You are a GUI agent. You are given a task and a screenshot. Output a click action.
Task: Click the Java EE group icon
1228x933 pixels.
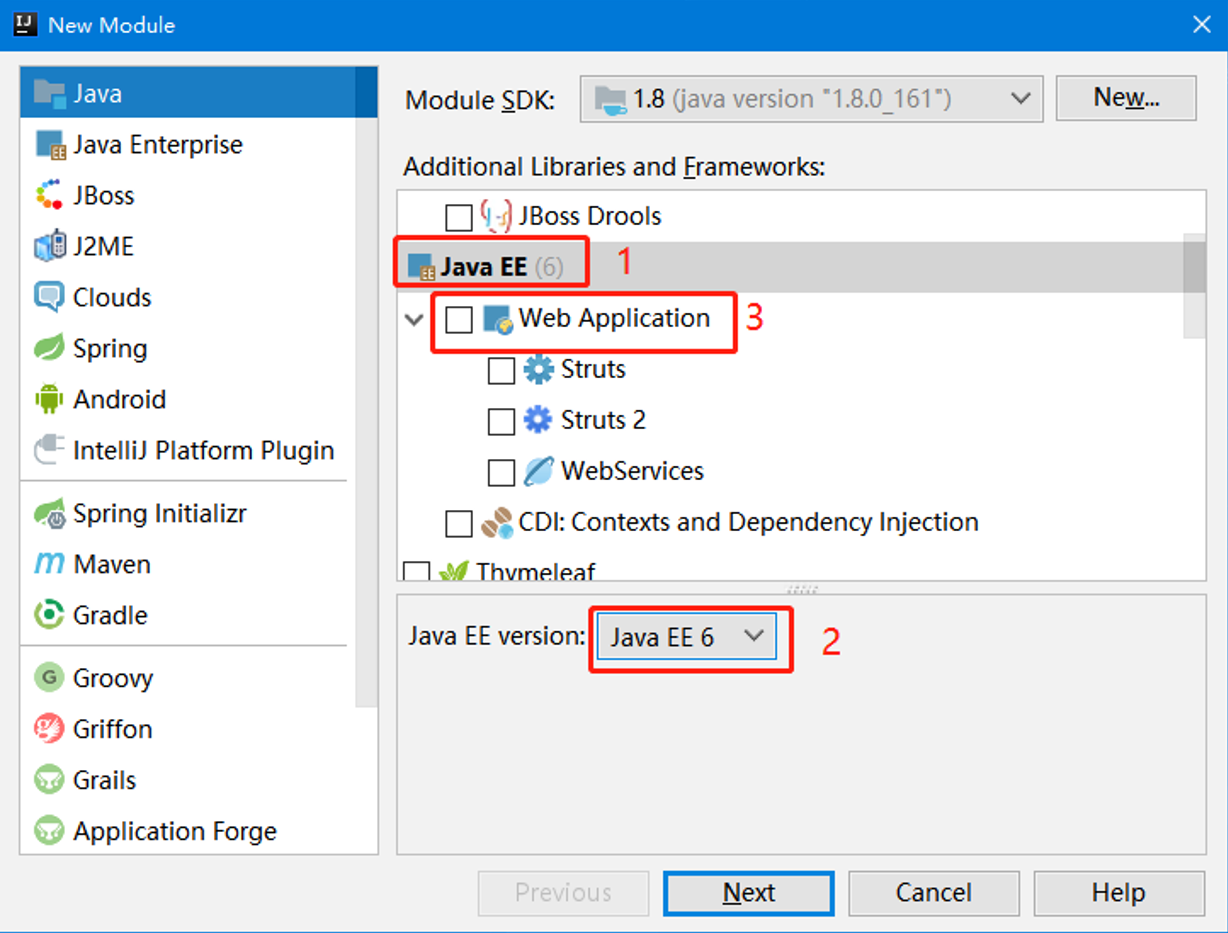coord(422,267)
